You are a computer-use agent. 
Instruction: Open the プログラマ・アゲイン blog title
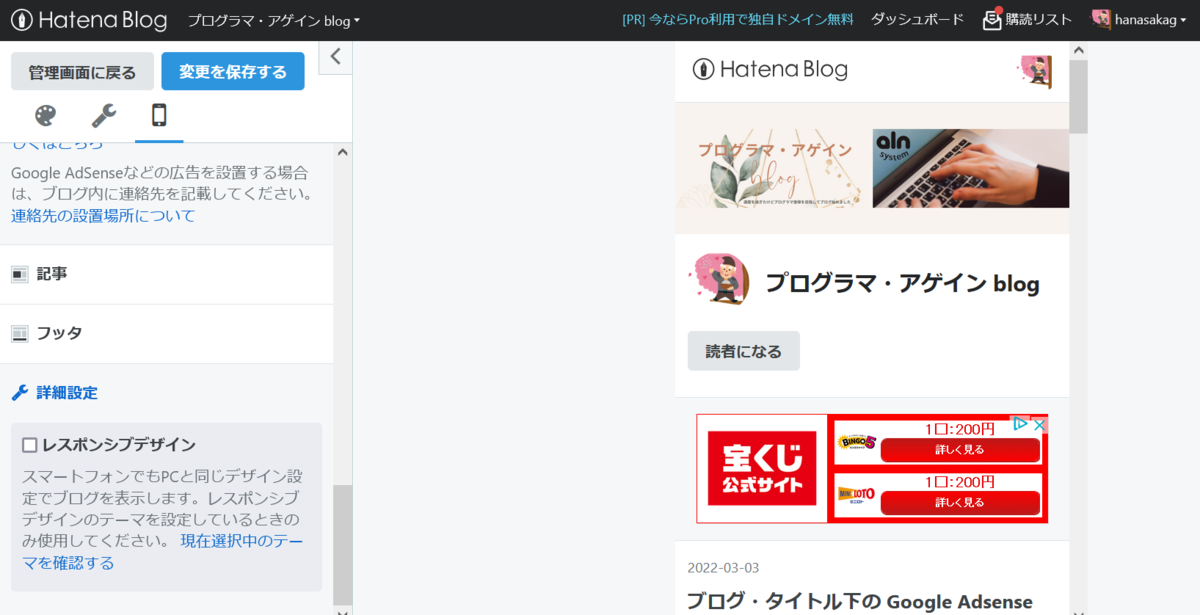tap(902, 284)
